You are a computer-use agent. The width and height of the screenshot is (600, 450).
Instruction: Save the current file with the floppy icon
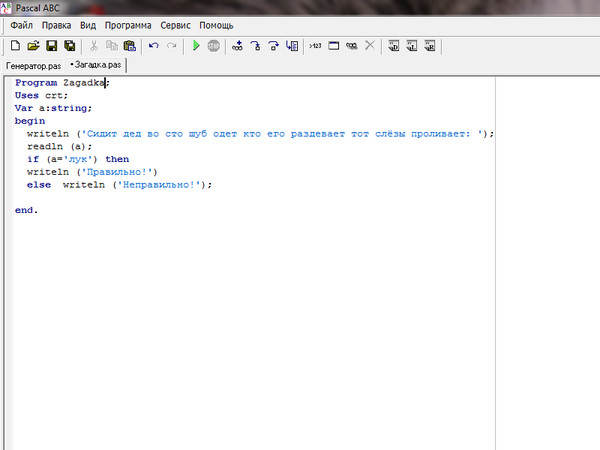(x=52, y=46)
